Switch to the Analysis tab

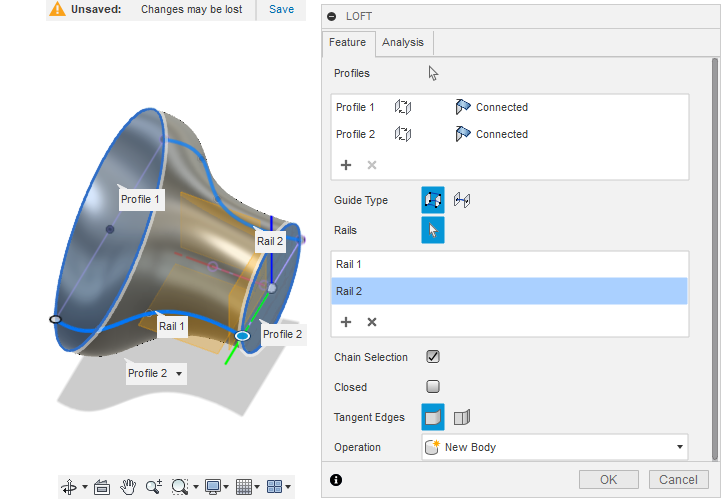coord(403,43)
